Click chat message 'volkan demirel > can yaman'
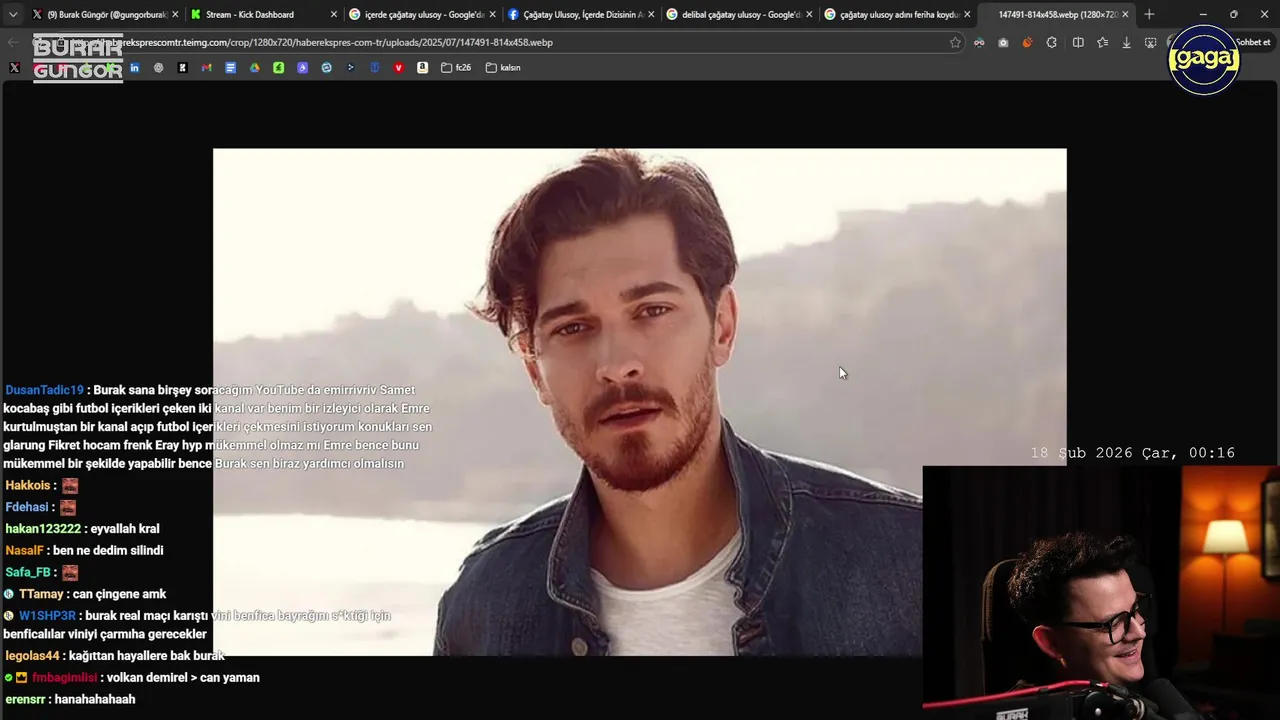1280x720 pixels. (183, 677)
